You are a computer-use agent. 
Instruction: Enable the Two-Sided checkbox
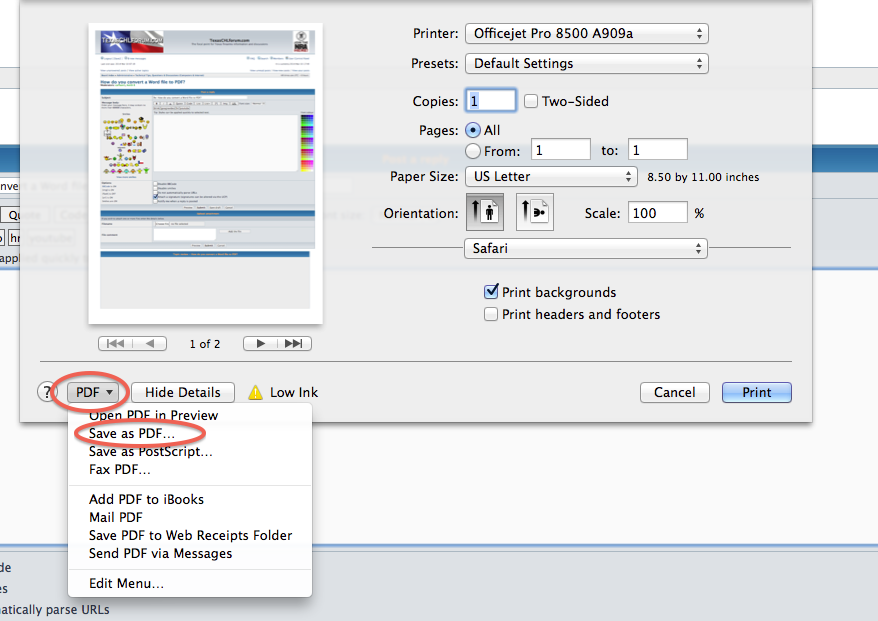531,101
